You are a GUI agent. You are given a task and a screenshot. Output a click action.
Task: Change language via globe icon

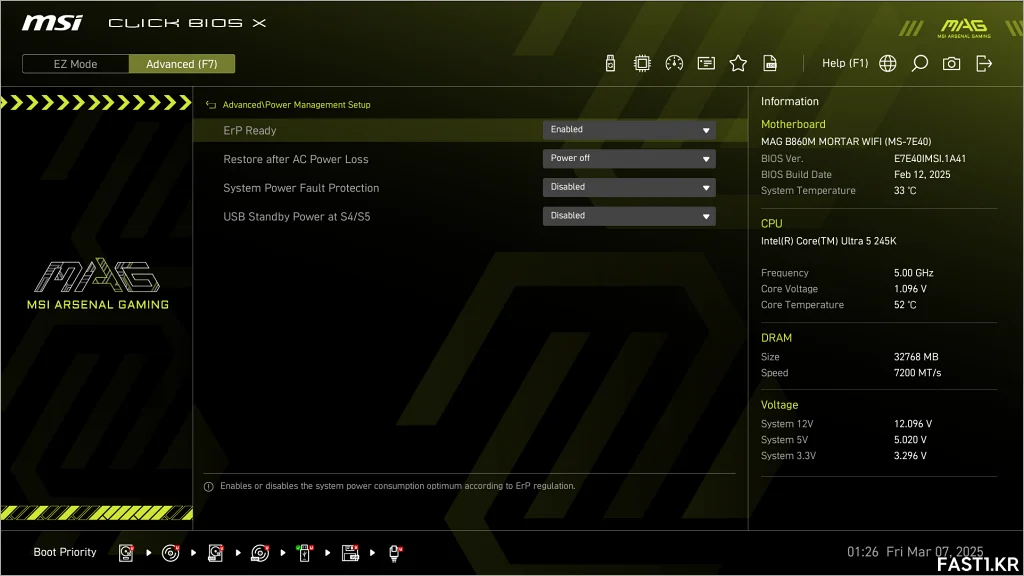(888, 63)
